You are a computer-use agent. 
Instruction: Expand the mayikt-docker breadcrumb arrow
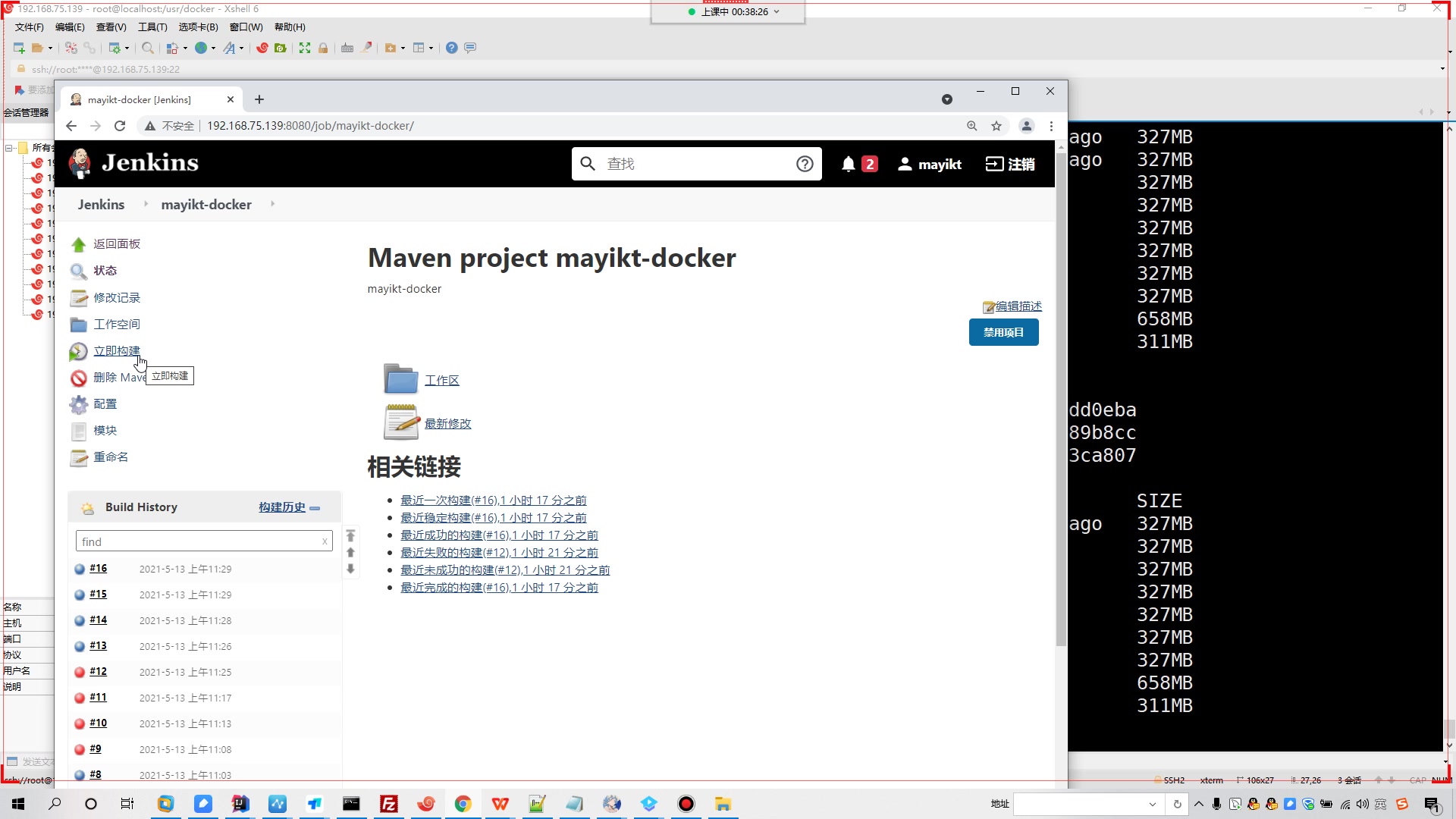[272, 204]
